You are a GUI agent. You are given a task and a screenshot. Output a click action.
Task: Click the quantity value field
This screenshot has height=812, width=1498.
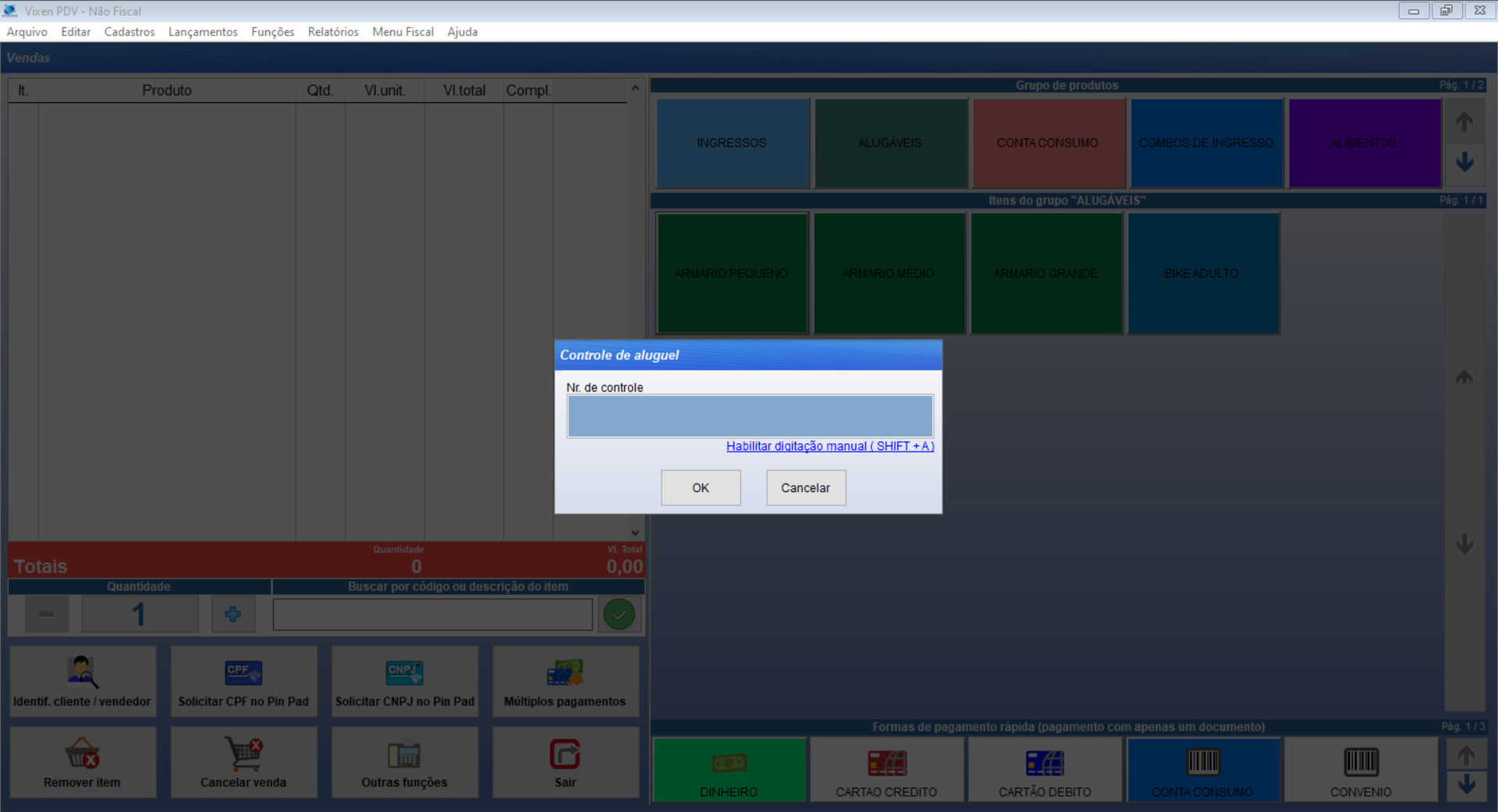tap(140, 614)
